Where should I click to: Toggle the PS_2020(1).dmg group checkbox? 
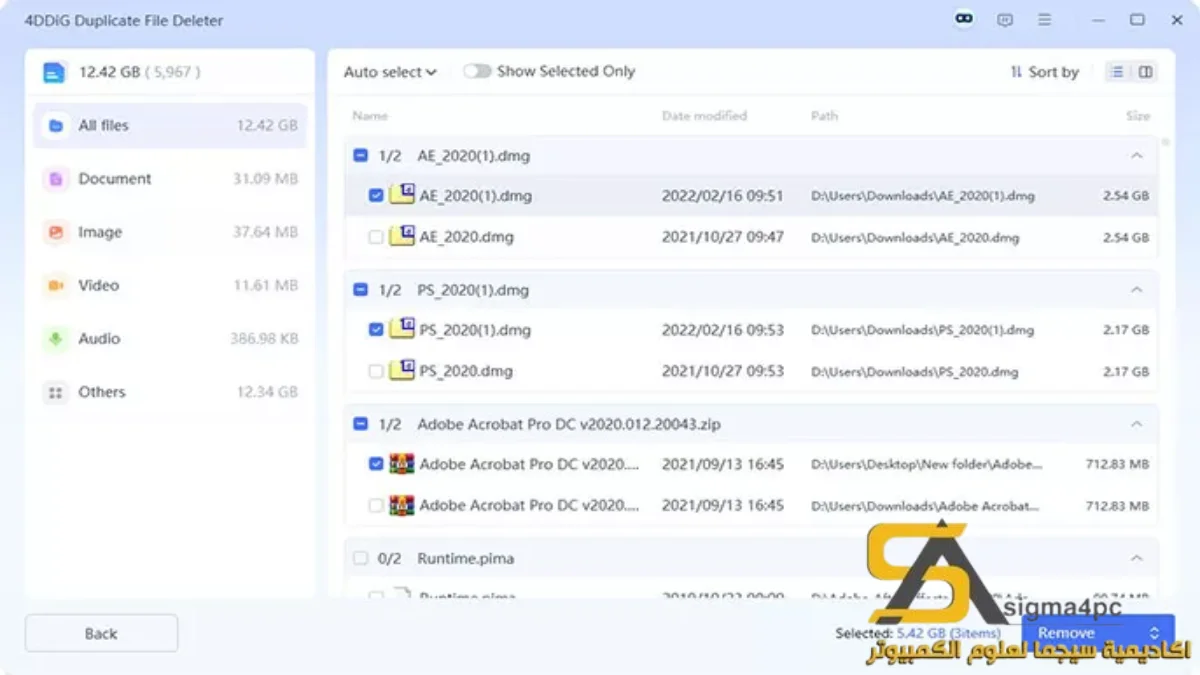[x=360, y=290]
